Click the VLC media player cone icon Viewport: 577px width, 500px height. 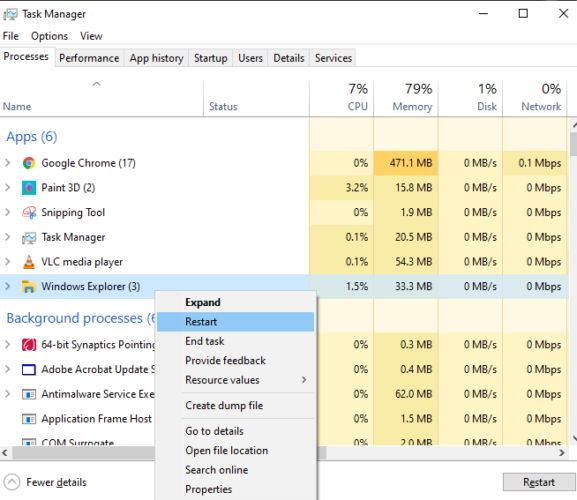click(29, 262)
